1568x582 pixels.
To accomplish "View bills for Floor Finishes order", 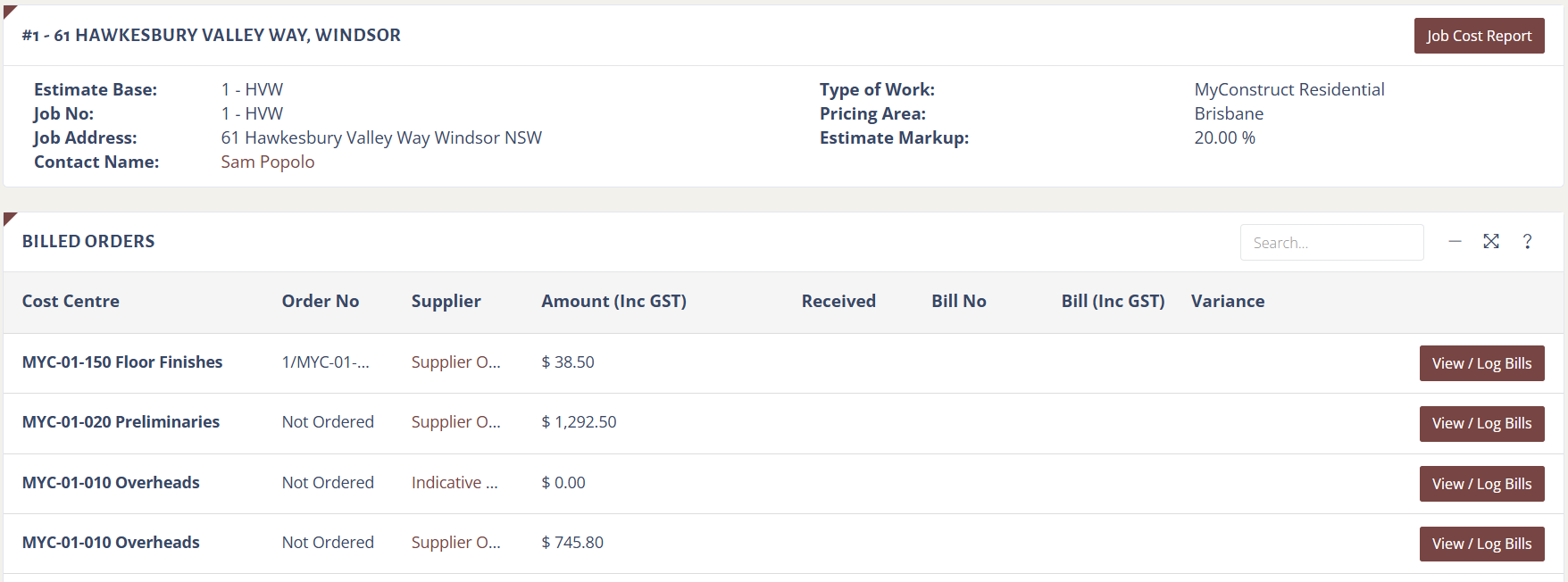I will point(1481,363).
